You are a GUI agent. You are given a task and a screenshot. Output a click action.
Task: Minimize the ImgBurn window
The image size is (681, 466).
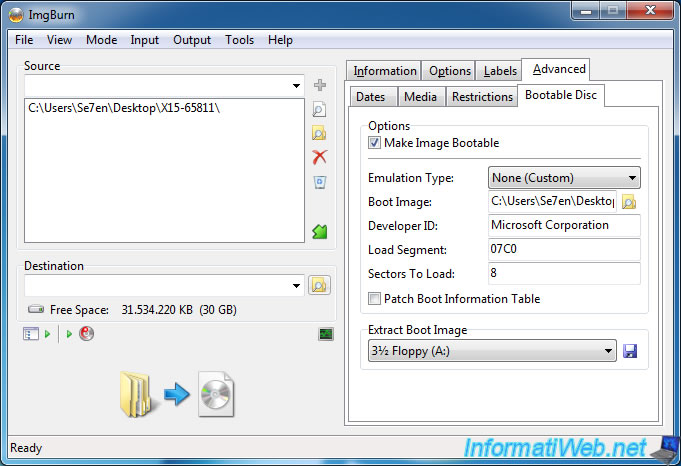585,10
